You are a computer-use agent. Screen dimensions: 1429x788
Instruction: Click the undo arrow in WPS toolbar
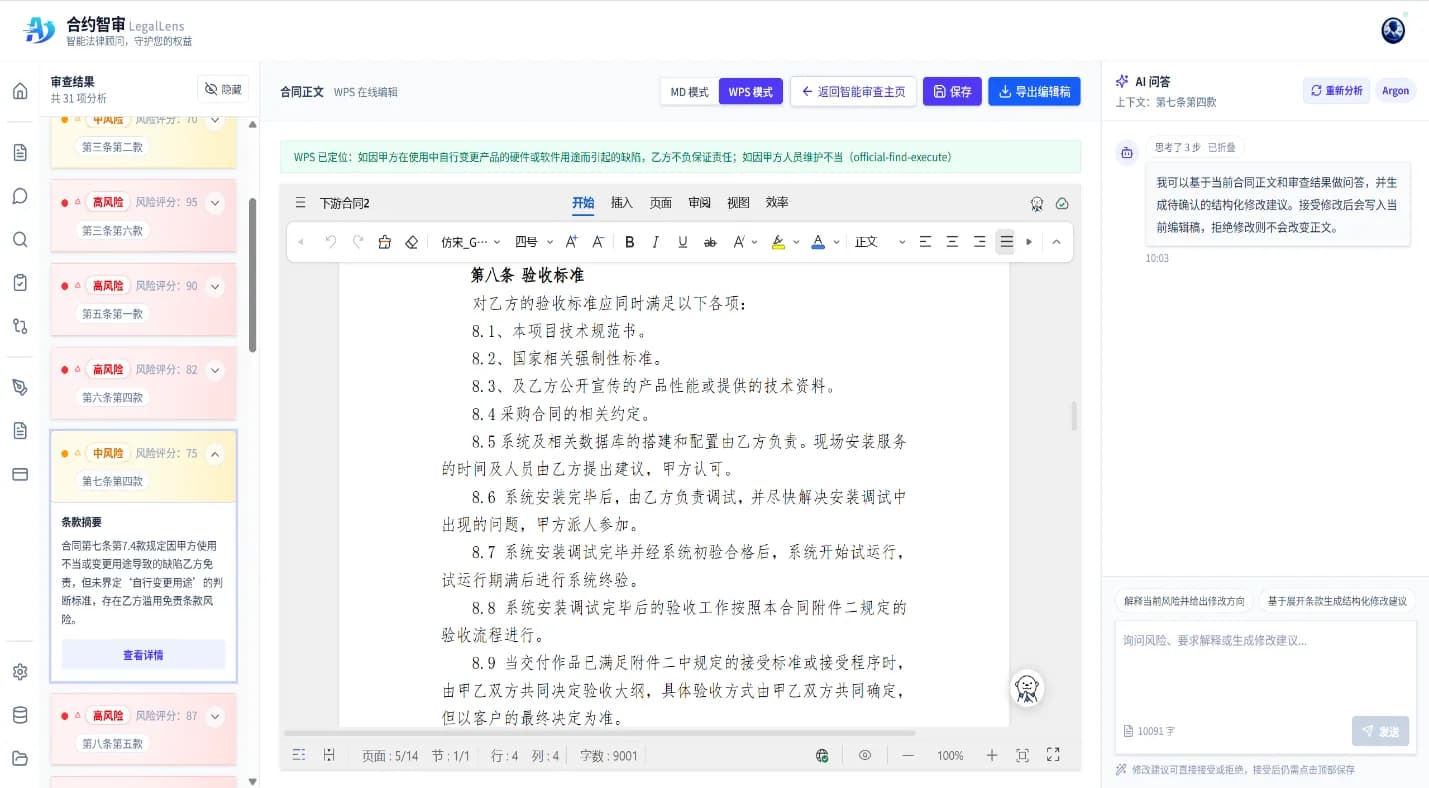[x=331, y=242]
